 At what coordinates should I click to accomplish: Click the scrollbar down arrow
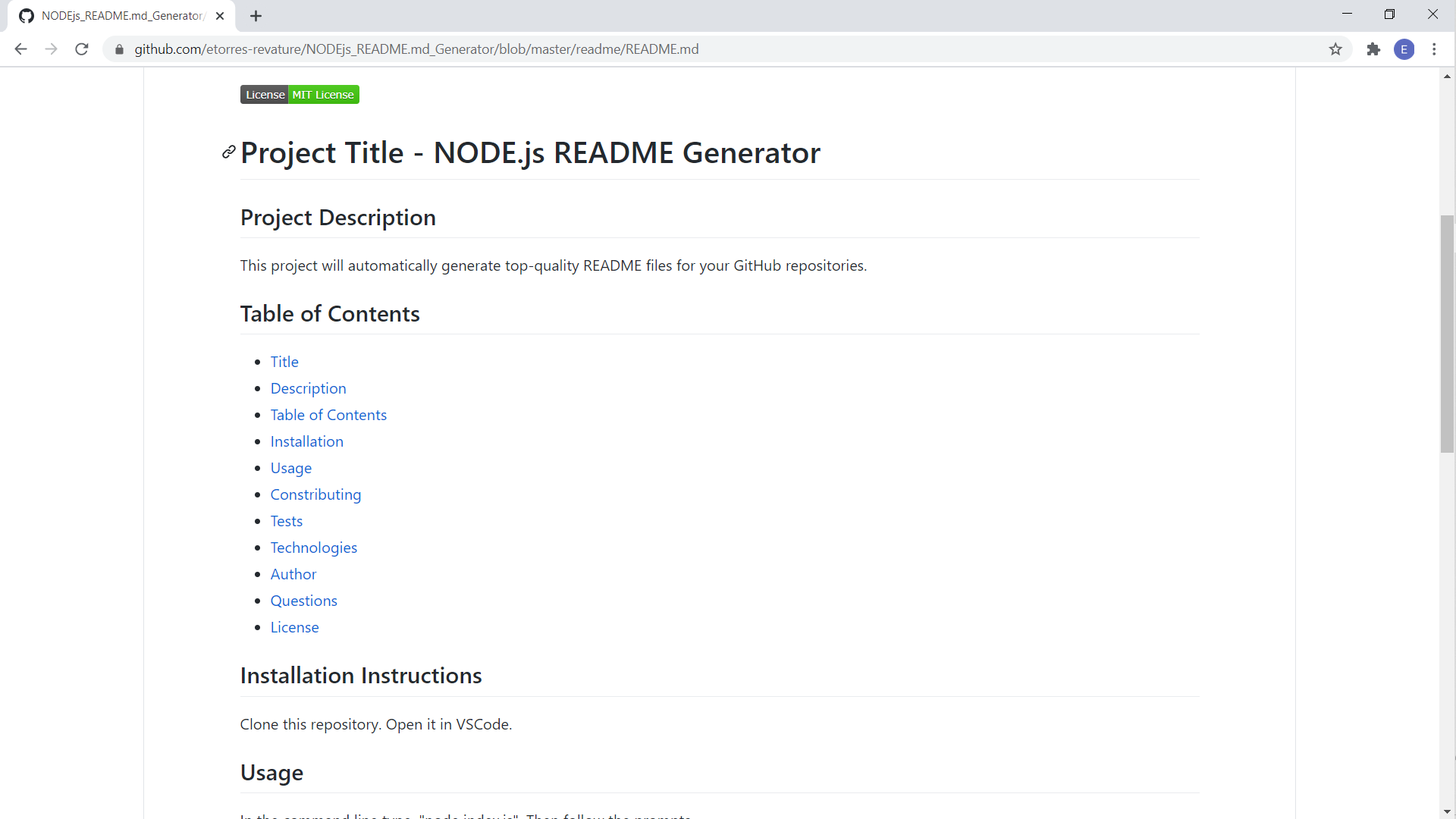pos(1447,811)
